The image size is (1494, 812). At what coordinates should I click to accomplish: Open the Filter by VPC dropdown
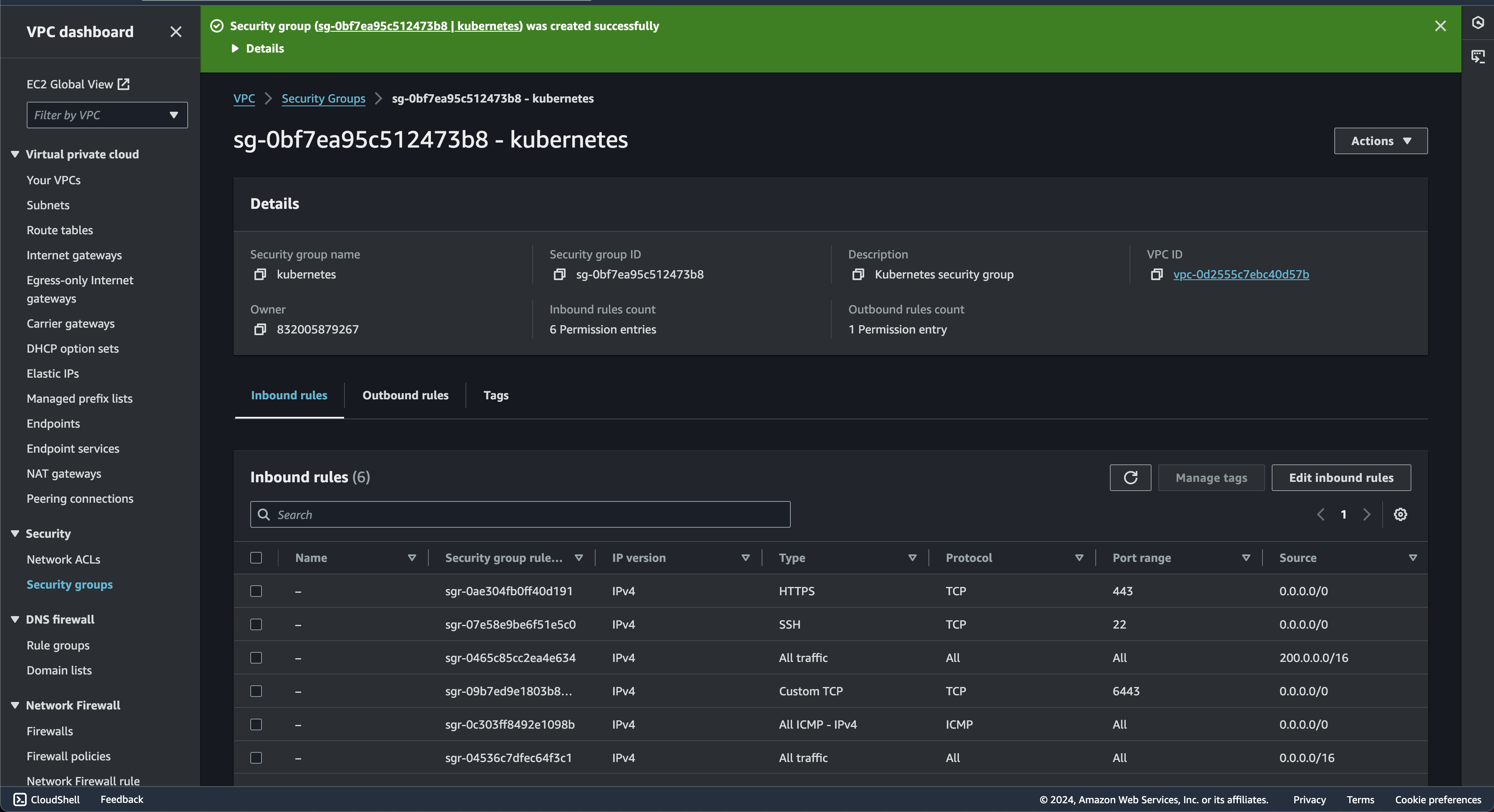pyautogui.click(x=107, y=115)
